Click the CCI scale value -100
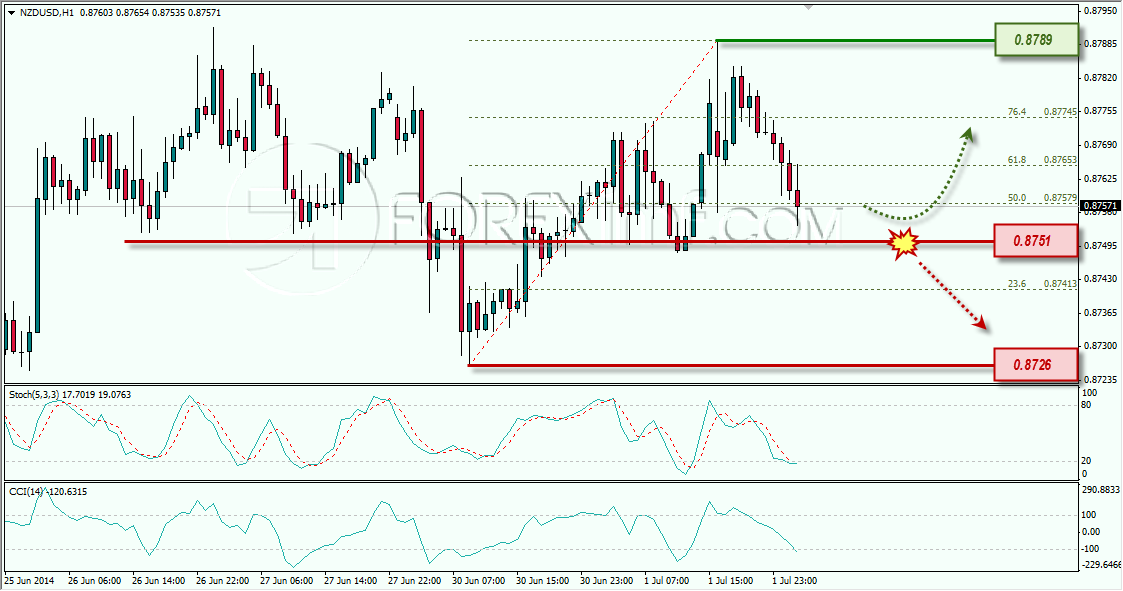 pos(1091,549)
